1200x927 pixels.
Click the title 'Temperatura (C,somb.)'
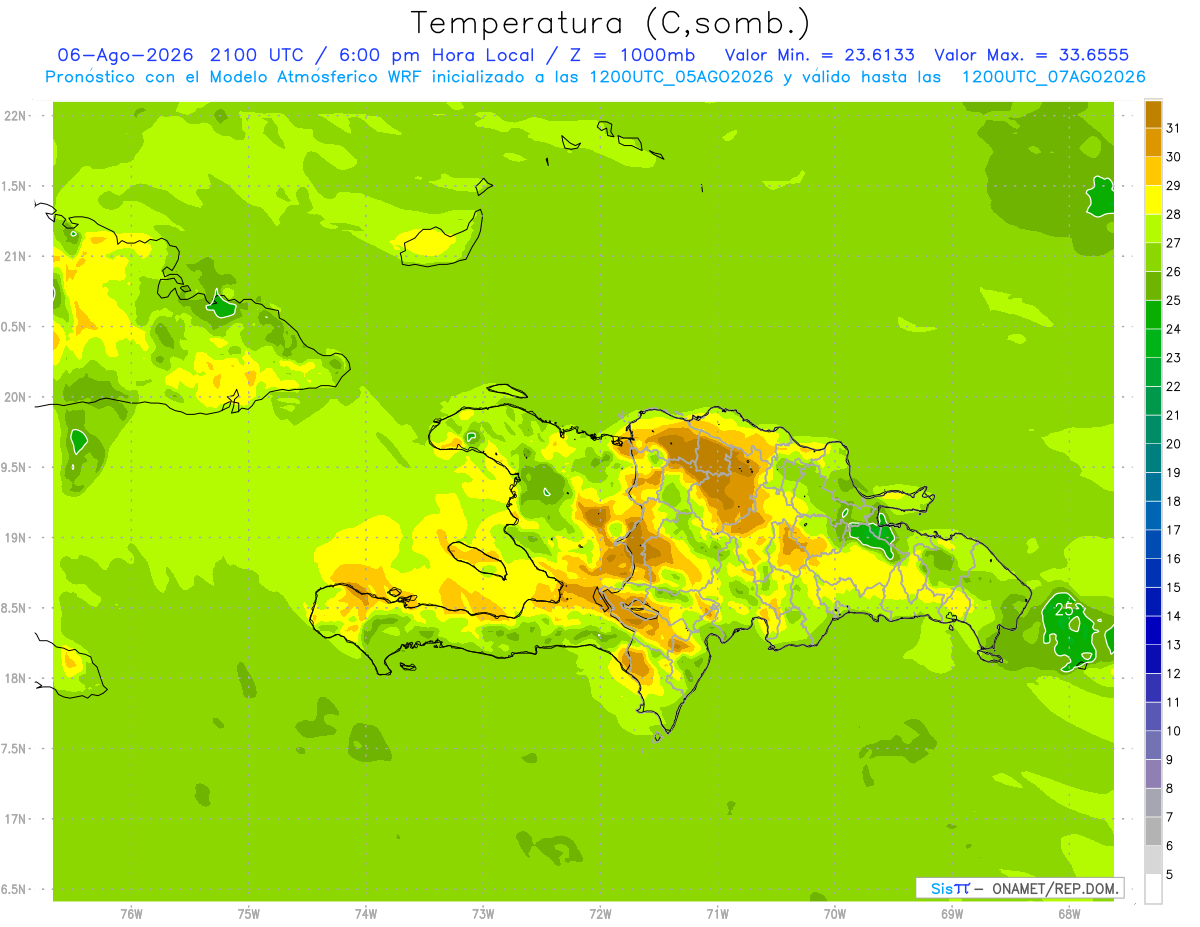coord(610,23)
